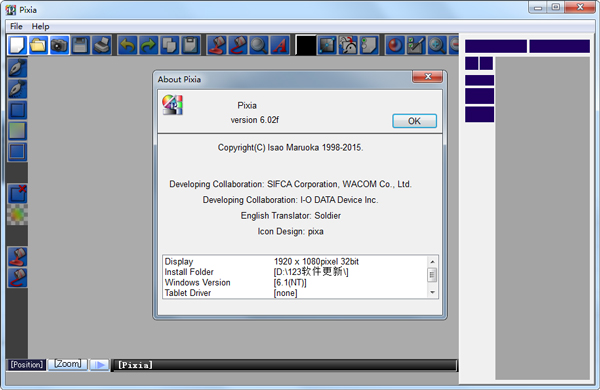Click the Pixia title bar app icon

[x=11, y=10]
